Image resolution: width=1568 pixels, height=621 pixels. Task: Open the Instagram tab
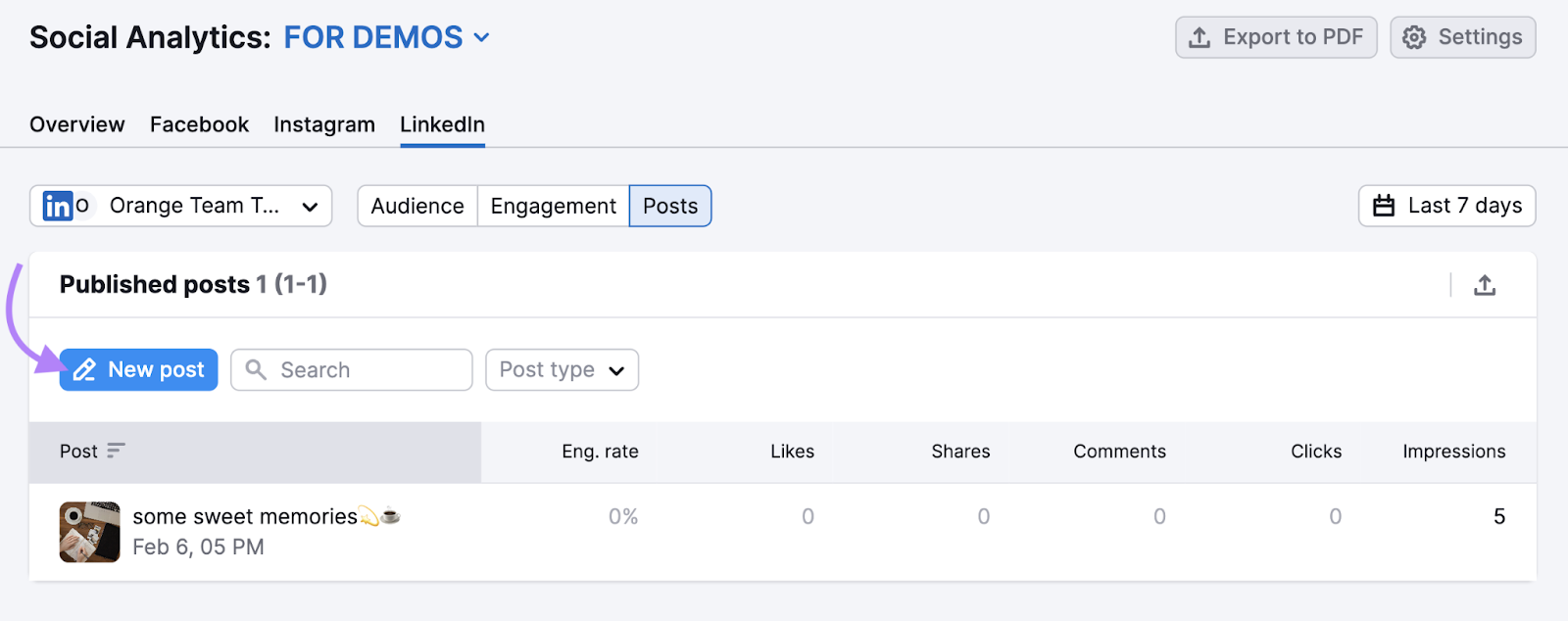(324, 124)
